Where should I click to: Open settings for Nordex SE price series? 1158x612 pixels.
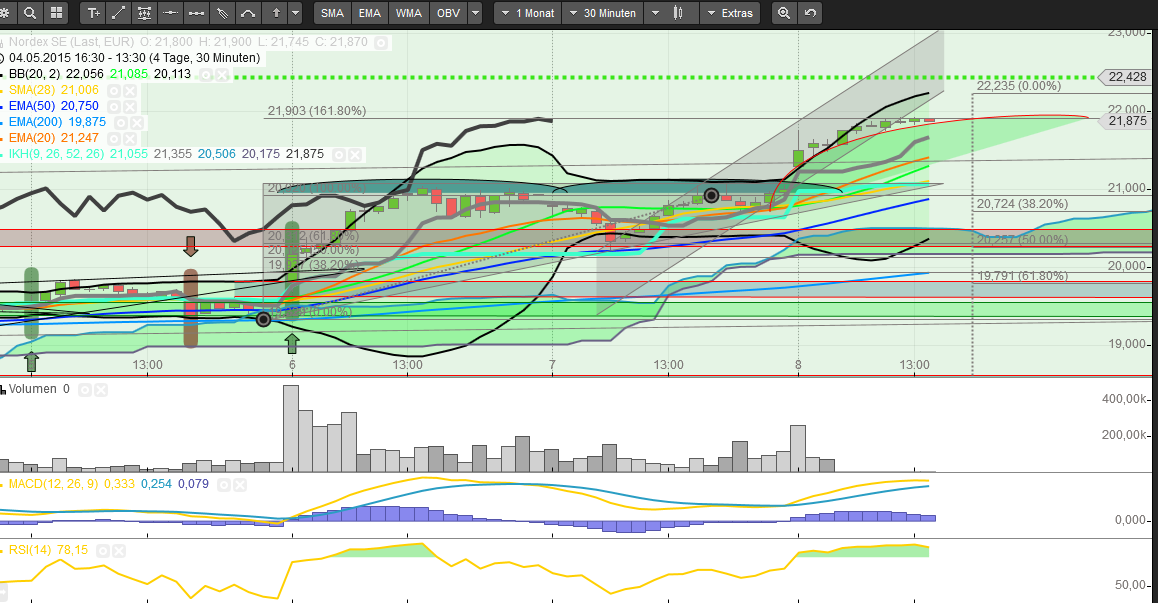pyautogui.click(x=380, y=43)
